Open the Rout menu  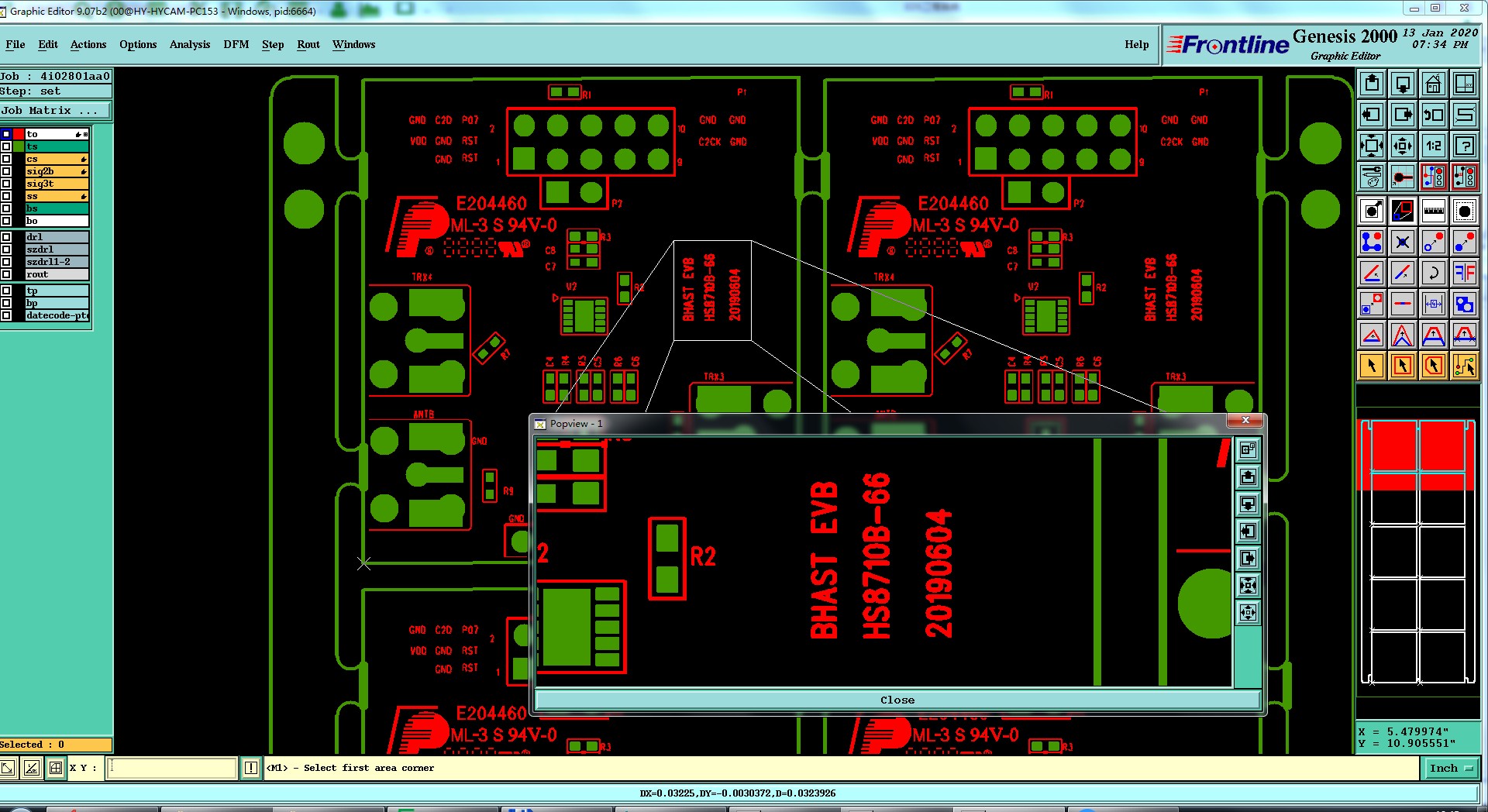(x=308, y=44)
